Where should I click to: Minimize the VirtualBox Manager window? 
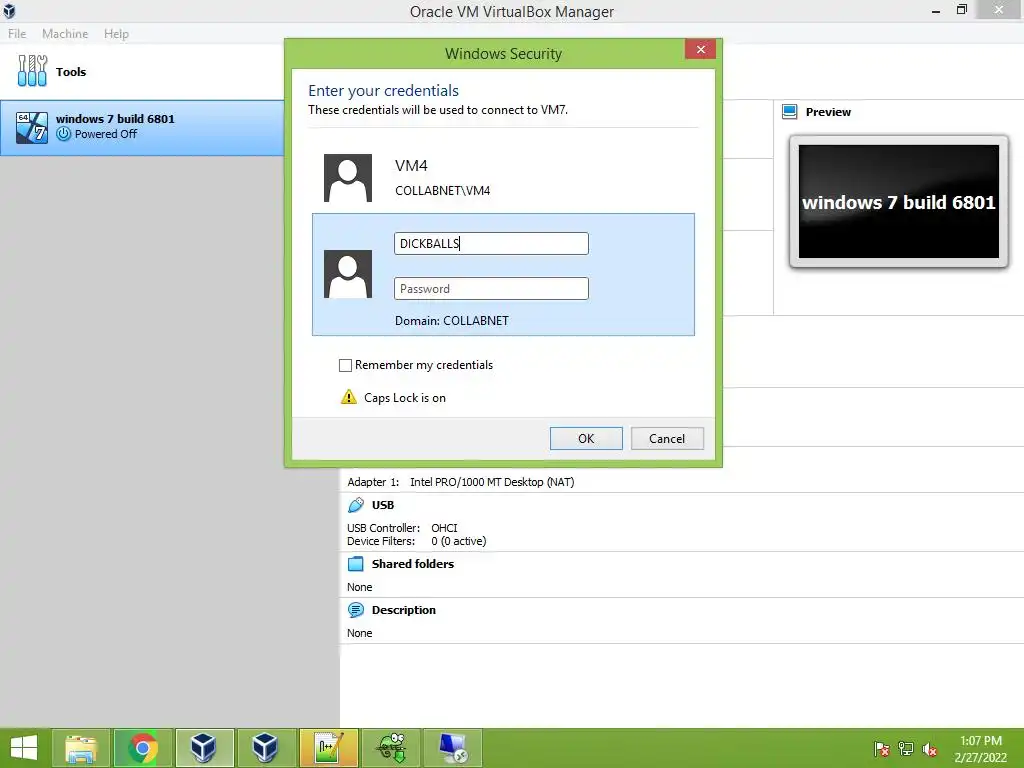click(935, 10)
